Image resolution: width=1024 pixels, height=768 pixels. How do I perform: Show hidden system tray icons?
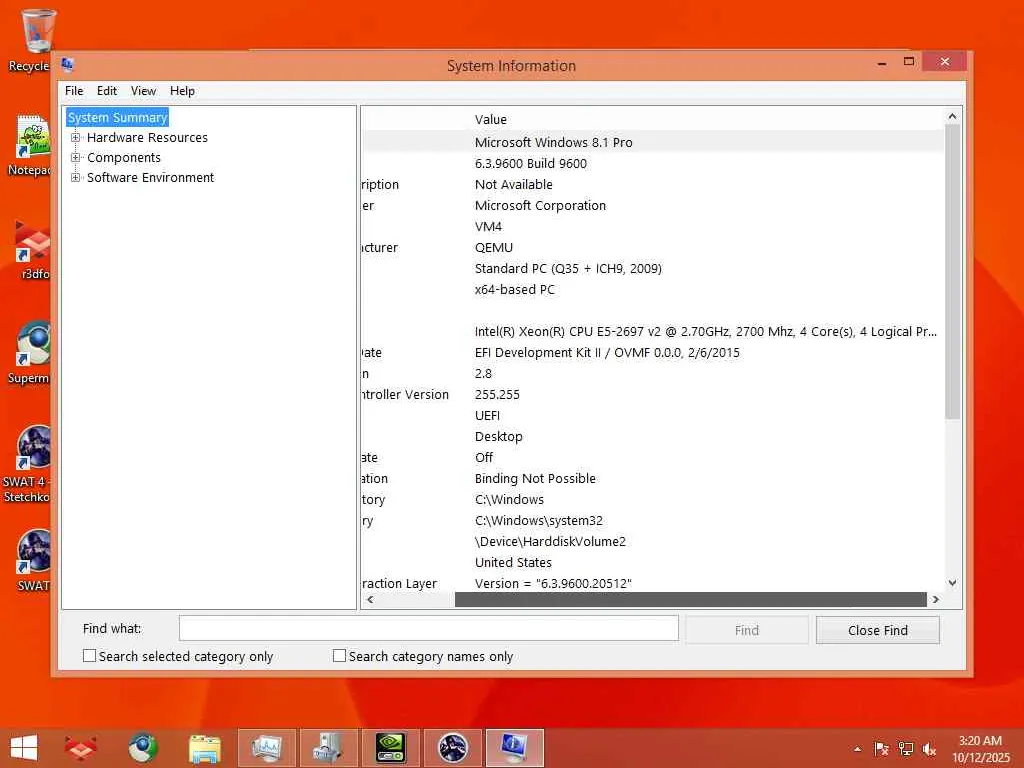coord(857,749)
